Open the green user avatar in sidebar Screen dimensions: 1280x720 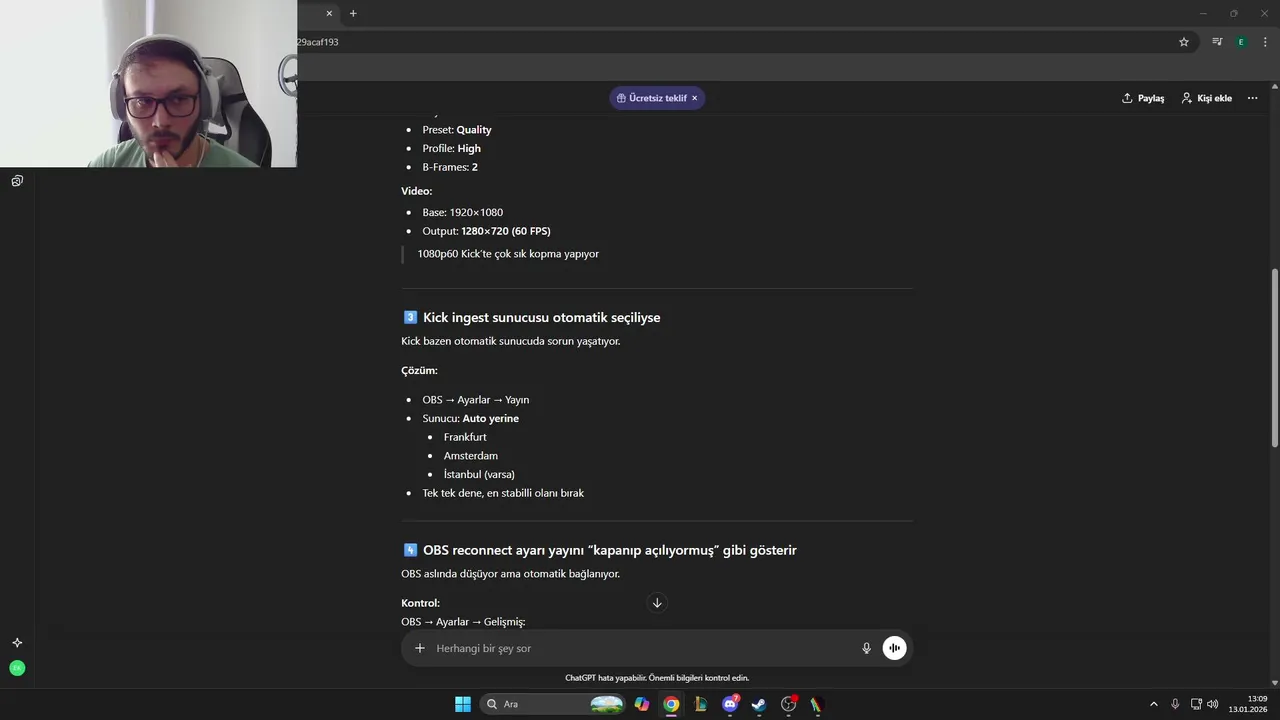pos(17,668)
